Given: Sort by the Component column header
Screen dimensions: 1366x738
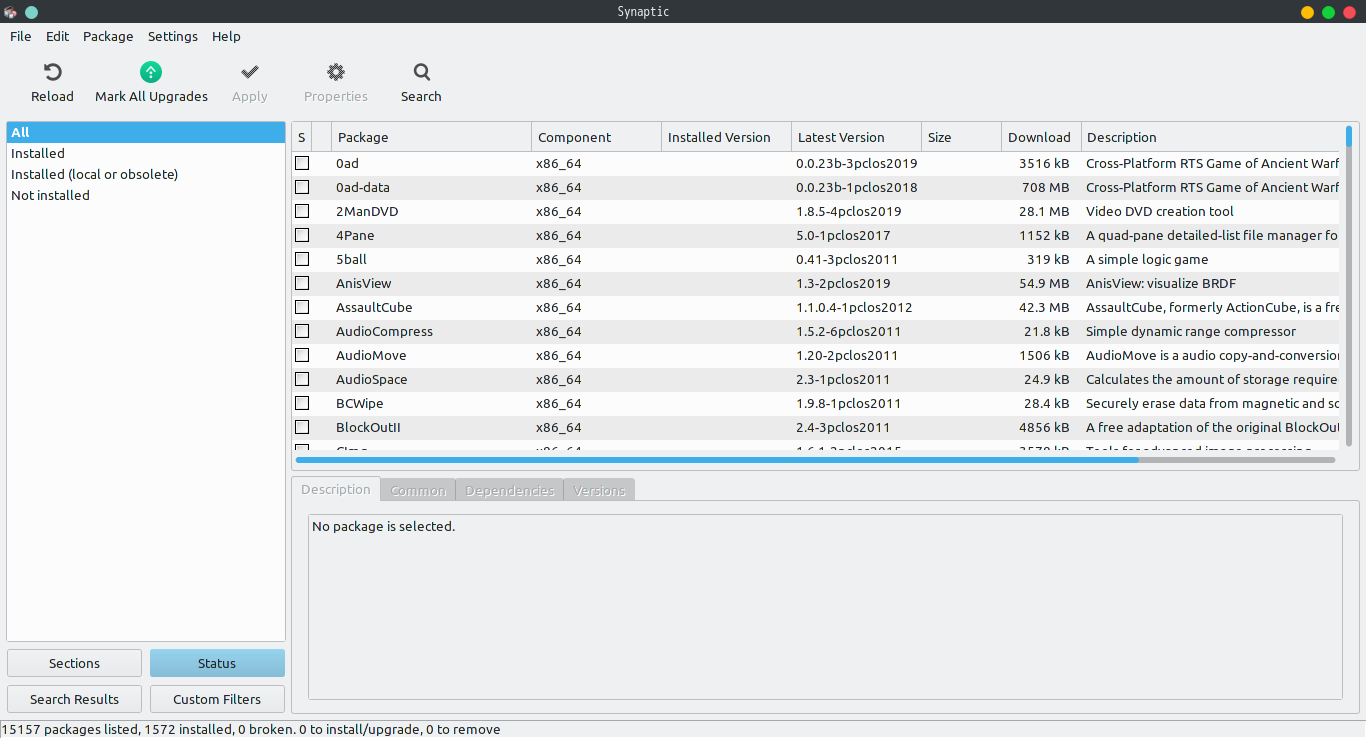Looking at the screenshot, I should pyautogui.click(x=597, y=137).
